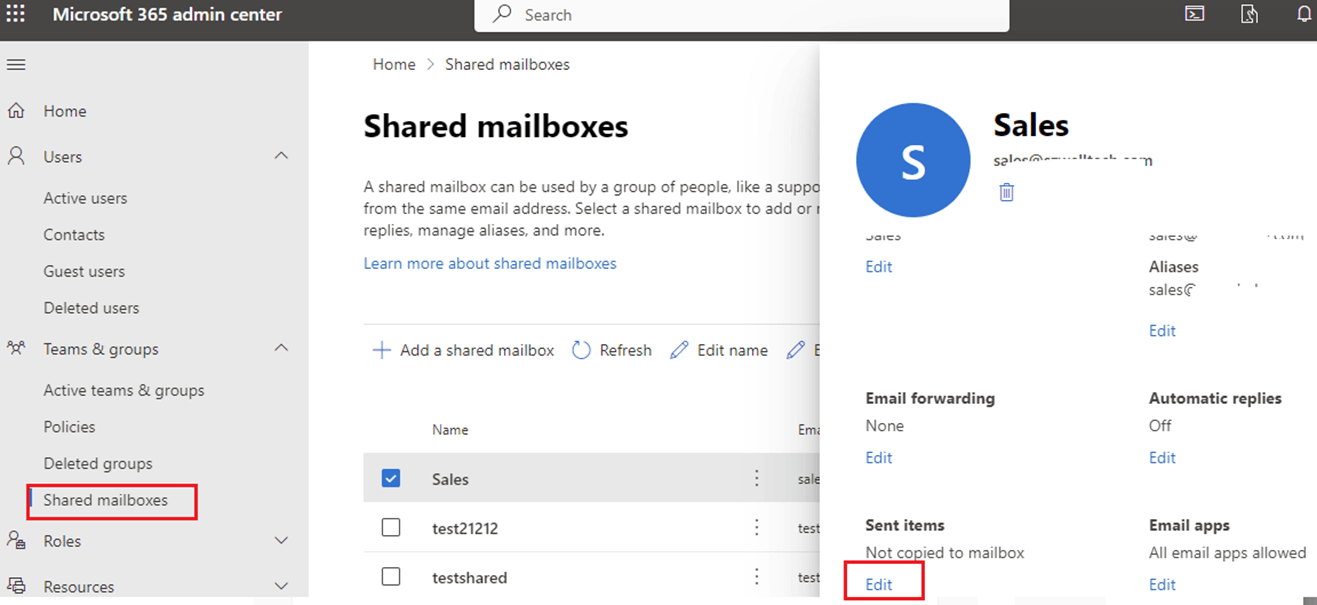This screenshot has height=605, width=1317.
Task: Click Shared mailboxes breadcrumb
Action: pos(507,64)
